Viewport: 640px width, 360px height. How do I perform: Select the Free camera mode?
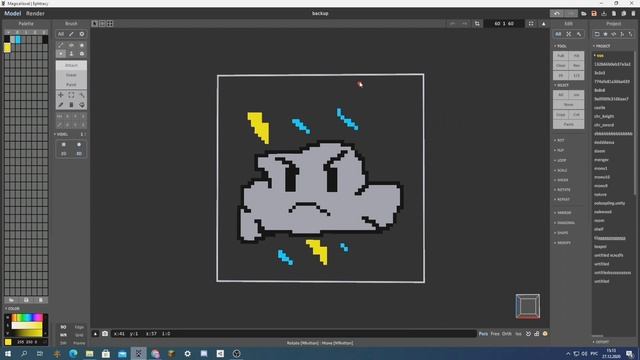pyautogui.click(x=495, y=333)
